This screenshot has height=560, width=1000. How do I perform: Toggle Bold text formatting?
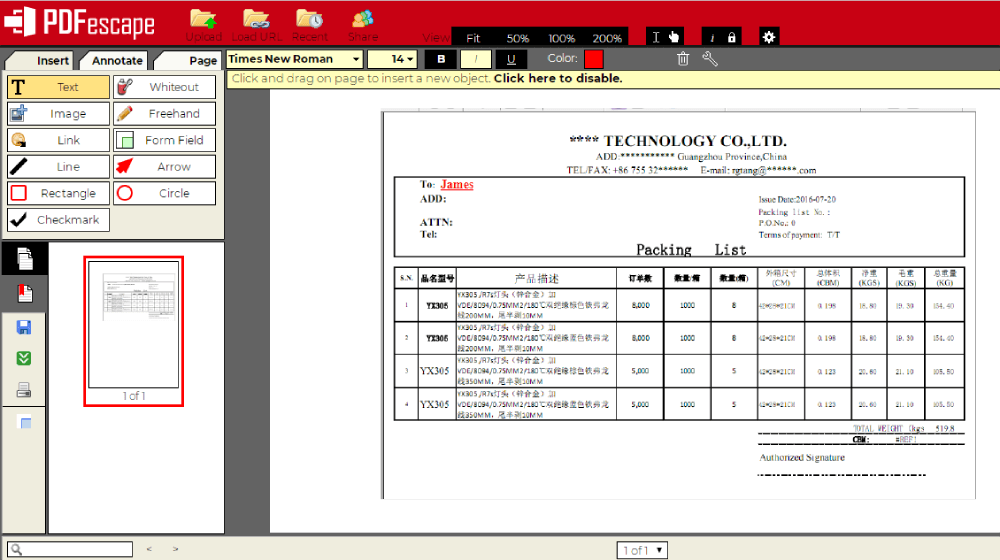(x=440, y=59)
